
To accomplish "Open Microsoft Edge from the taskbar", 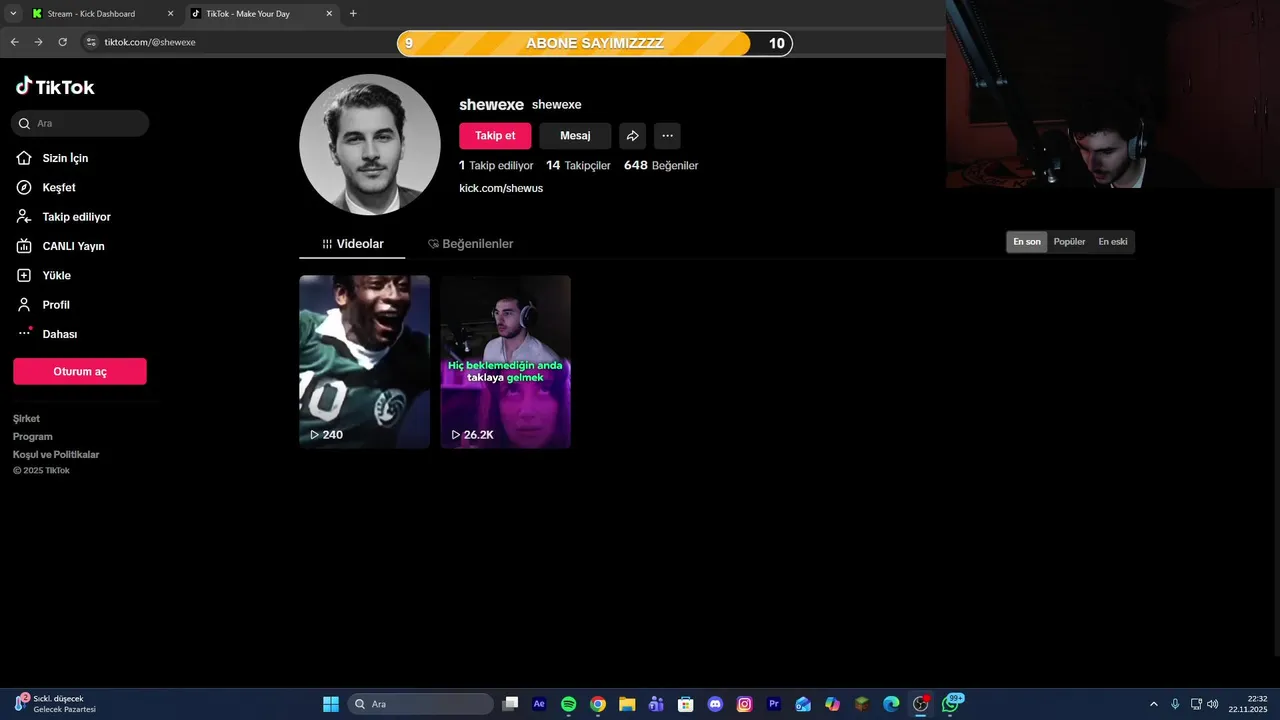I will pyautogui.click(x=891, y=704).
